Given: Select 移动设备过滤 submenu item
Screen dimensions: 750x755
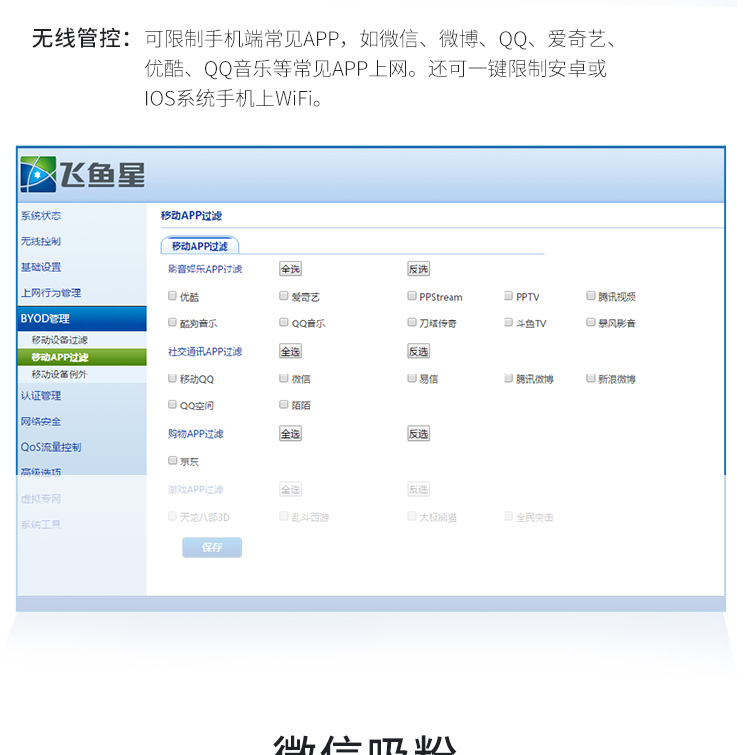Looking at the screenshot, I should point(60,340).
